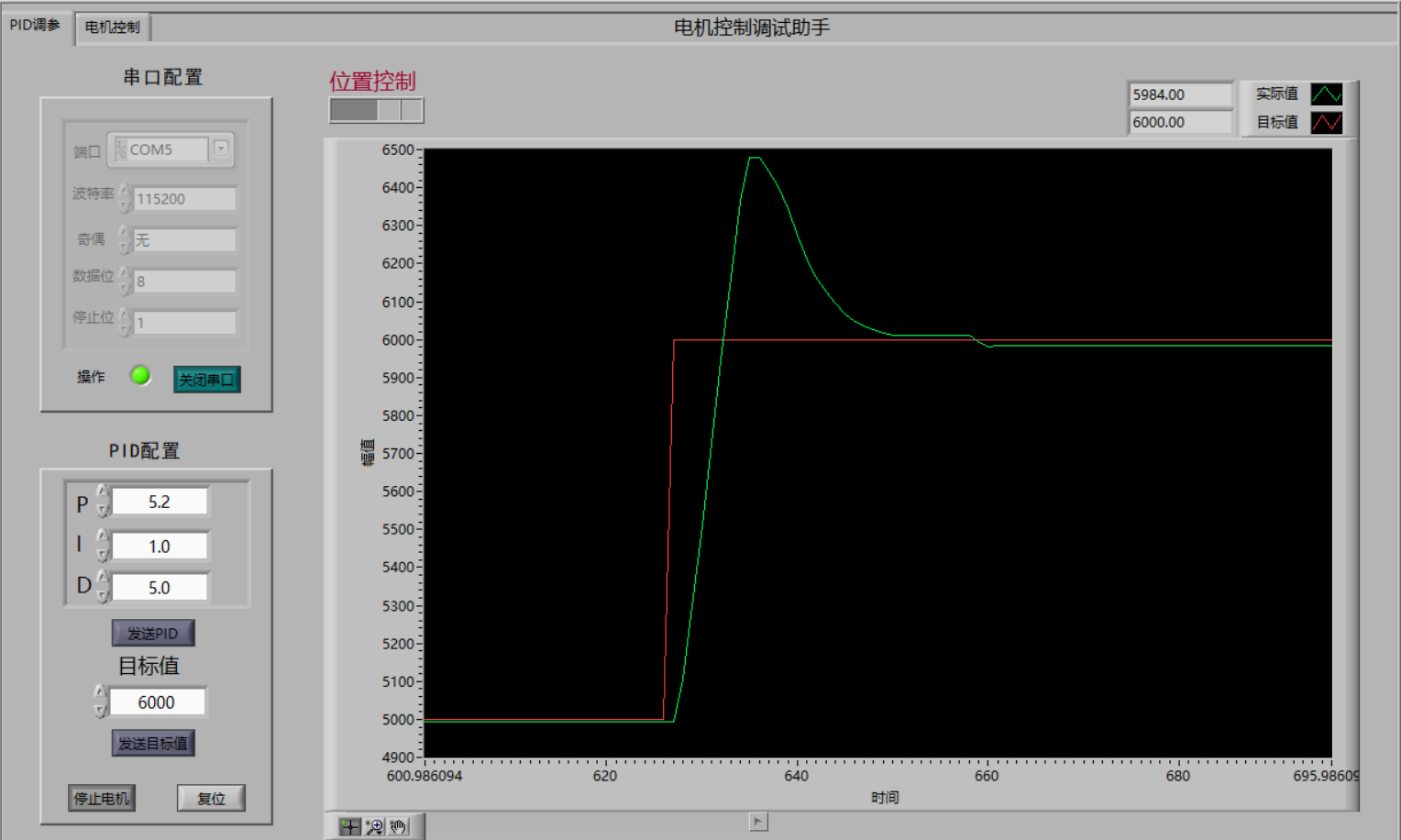Screen dimensions: 1401x840
Task: Focus the P value field 5.2
Action: (160, 501)
